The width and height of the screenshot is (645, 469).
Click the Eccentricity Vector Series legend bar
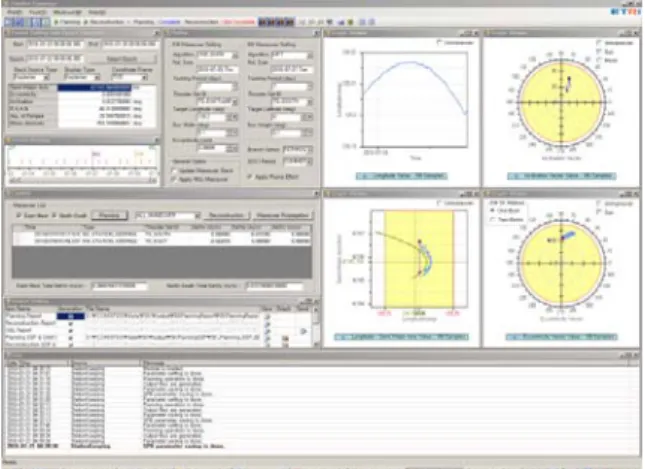[x=561, y=337]
